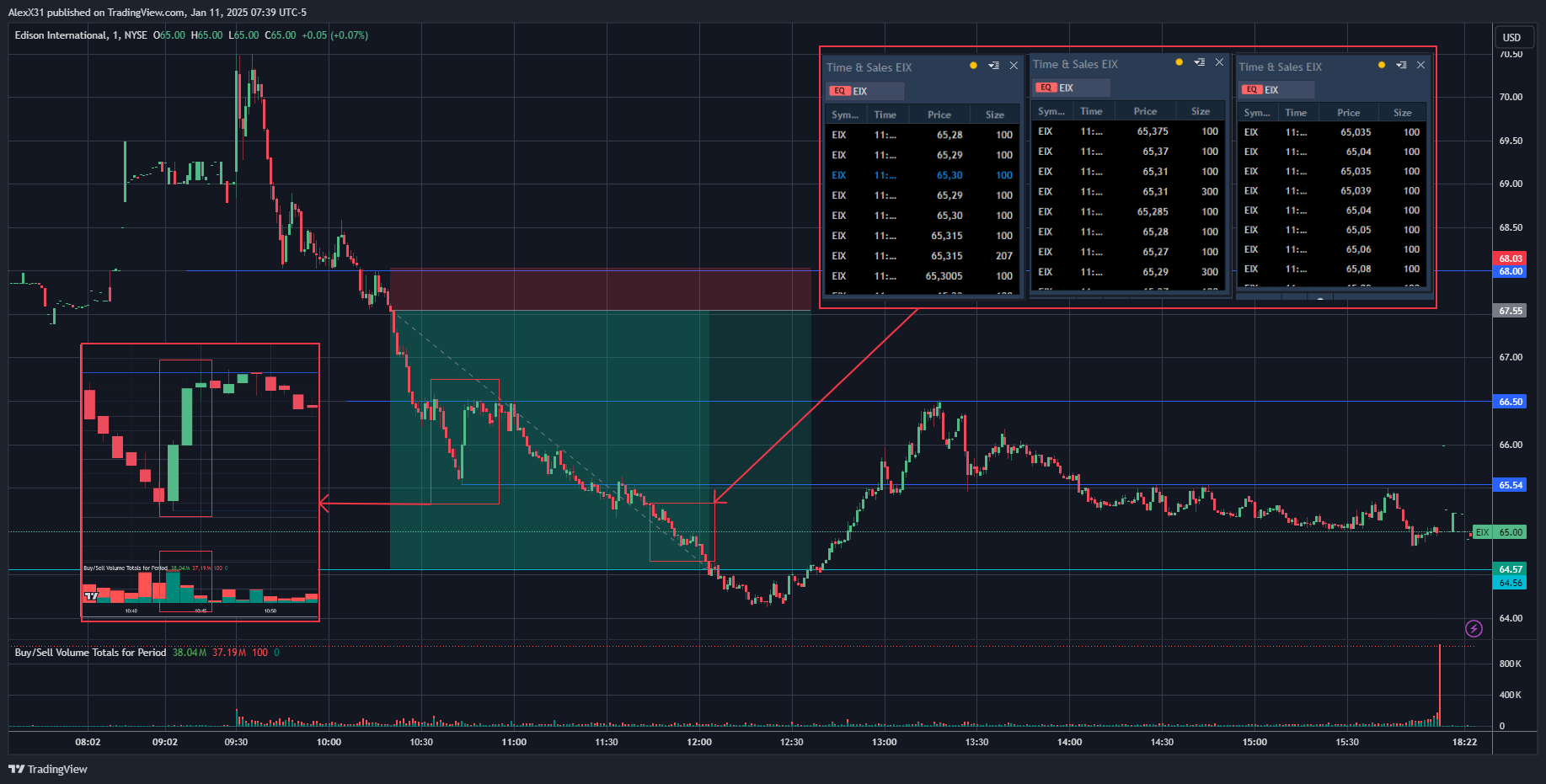Click the blue 66.50 price axis label

1511,402
